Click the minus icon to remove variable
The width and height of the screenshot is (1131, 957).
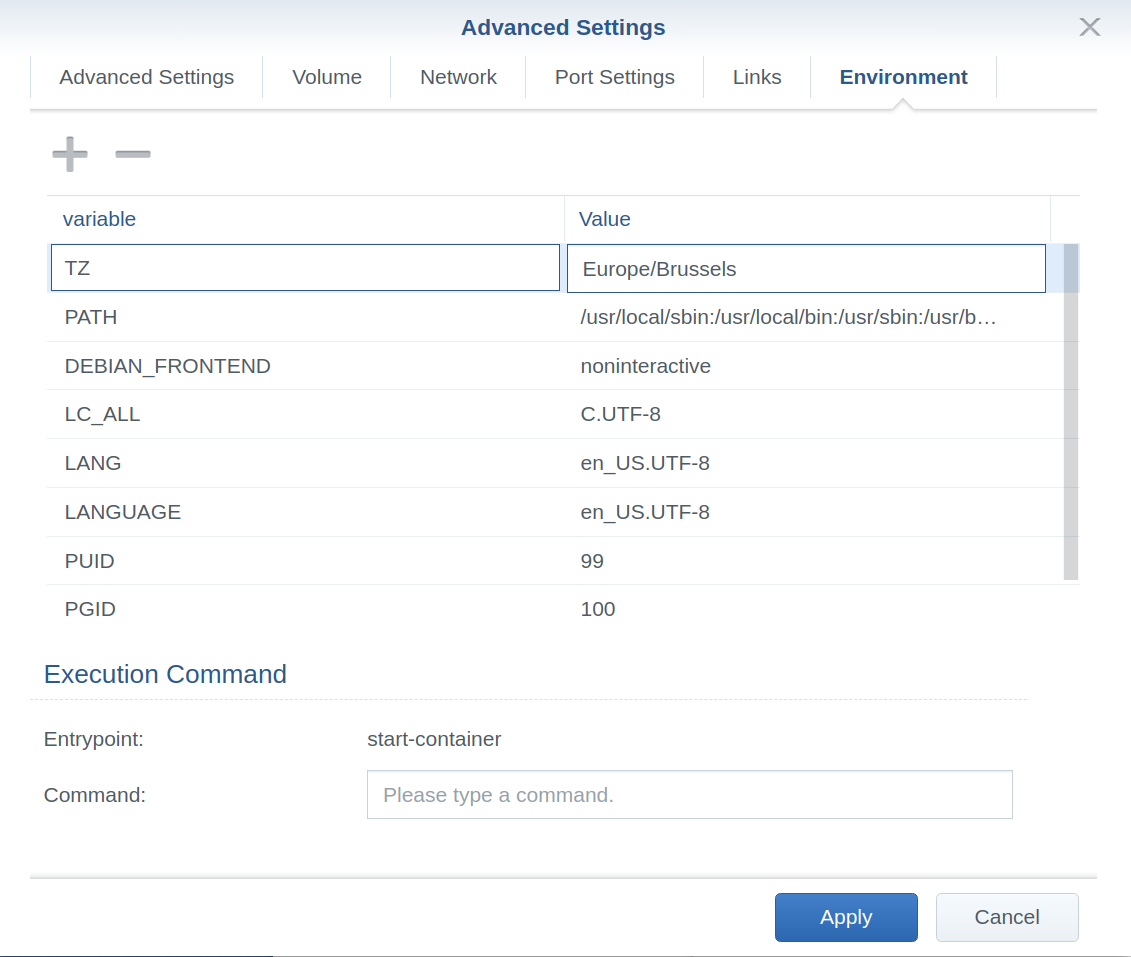(x=133, y=154)
